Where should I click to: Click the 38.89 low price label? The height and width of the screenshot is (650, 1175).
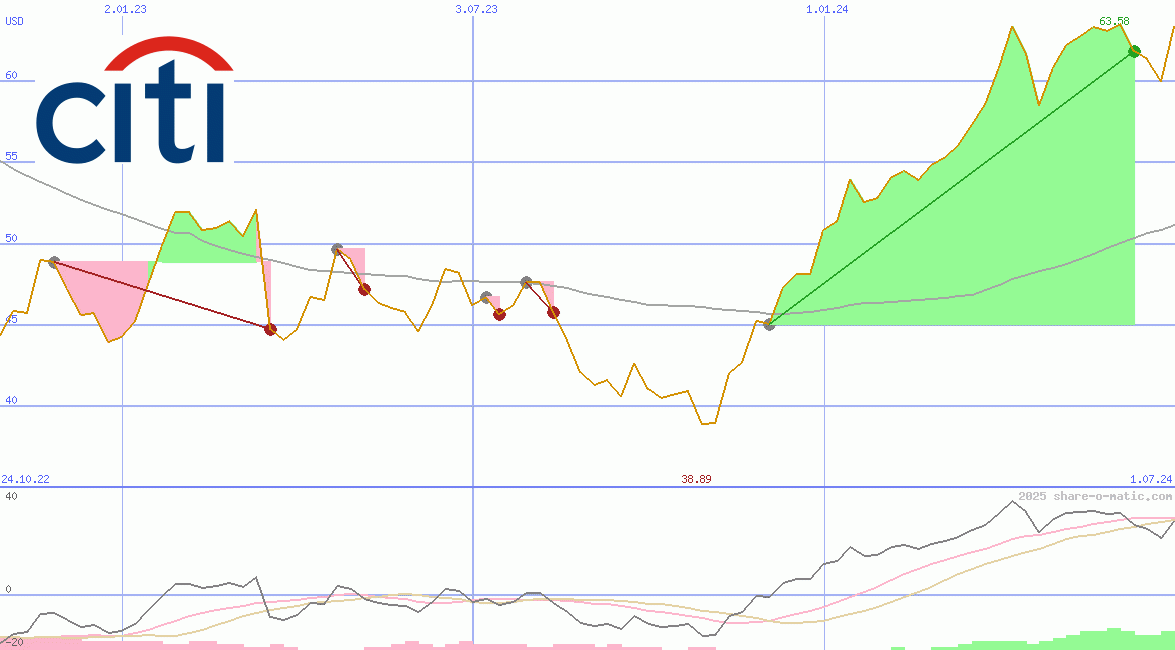(x=696, y=479)
